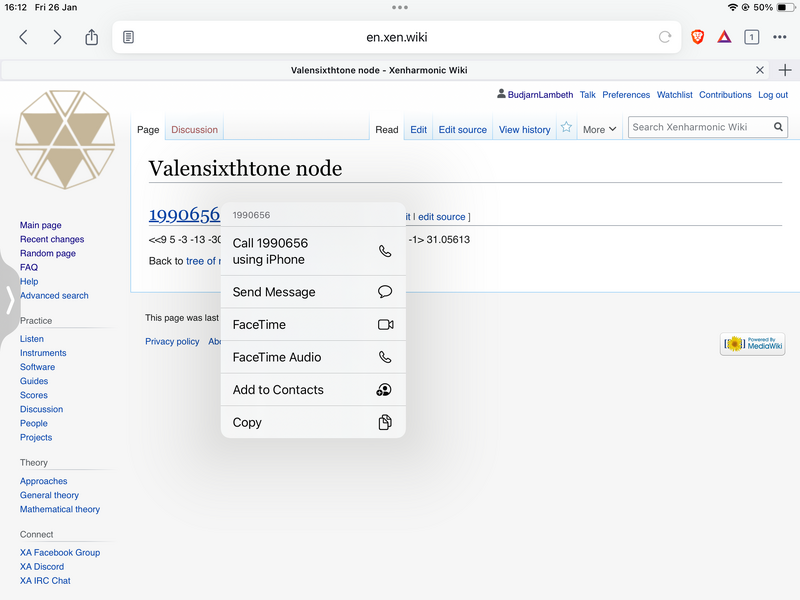Open a new tab with the plus icon

click(x=785, y=70)
